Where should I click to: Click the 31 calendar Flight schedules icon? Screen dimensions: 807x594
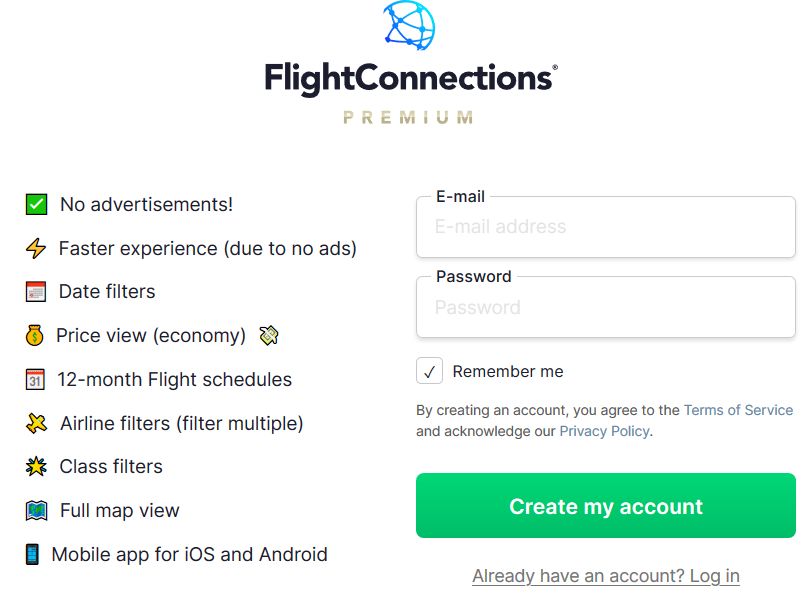pos(35,379)
